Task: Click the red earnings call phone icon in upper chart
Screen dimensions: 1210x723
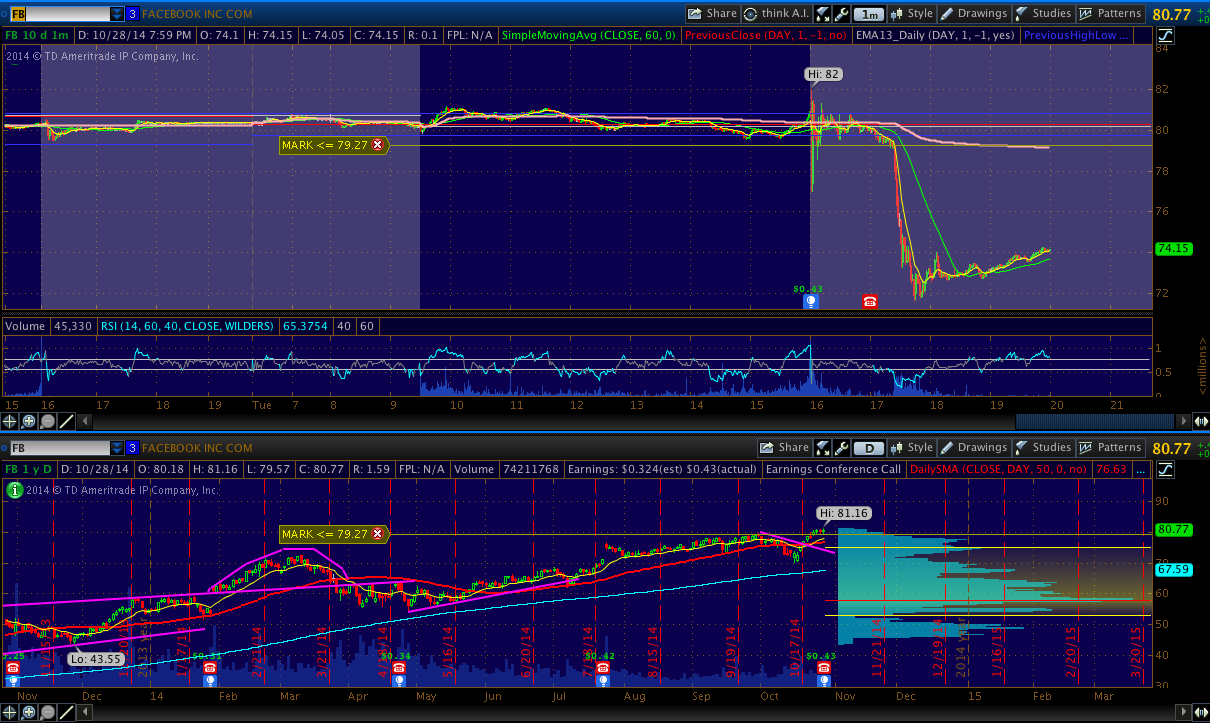Action: (869, 301)
